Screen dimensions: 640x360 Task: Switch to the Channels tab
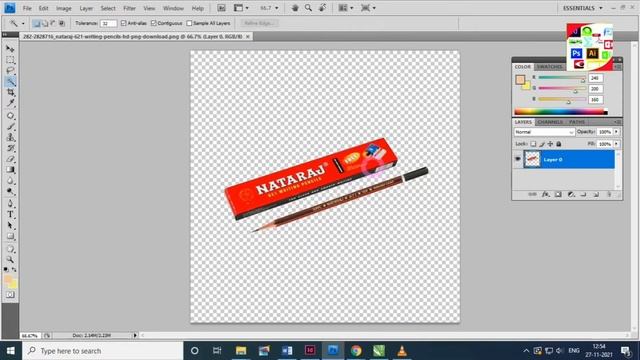(550, 122)
